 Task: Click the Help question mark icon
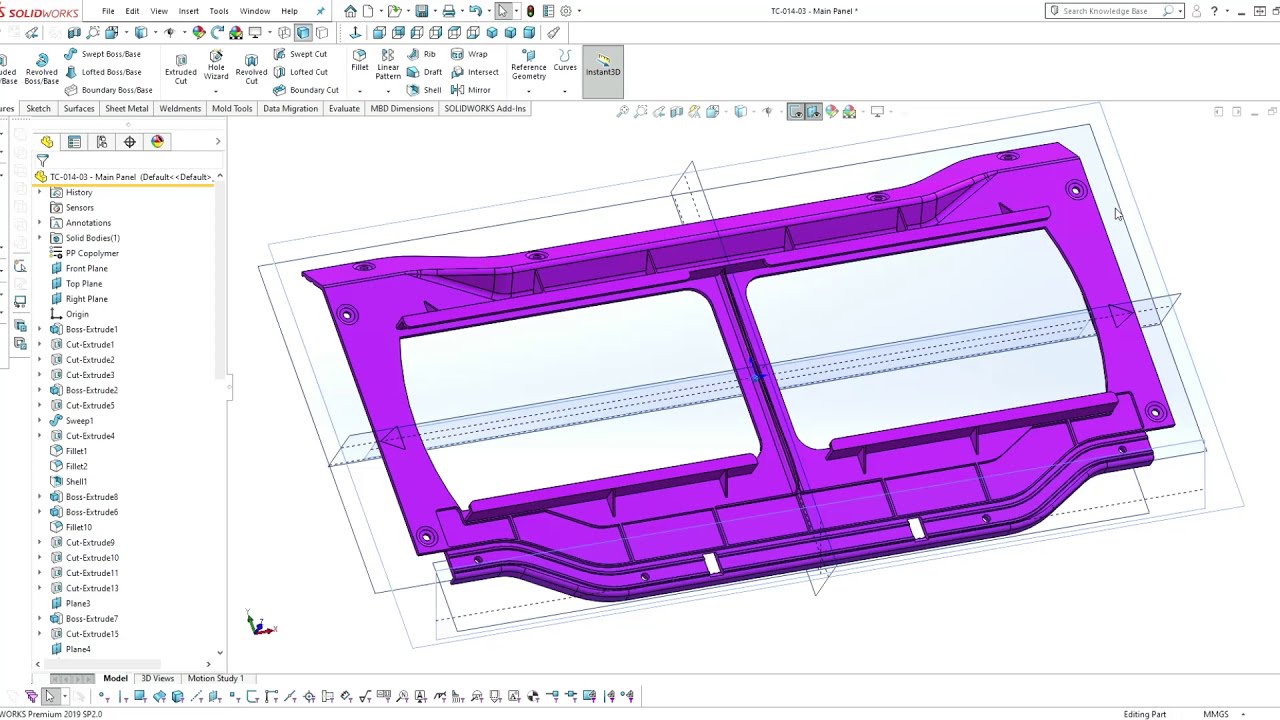pyautogui.click(x=1214, y=11)
